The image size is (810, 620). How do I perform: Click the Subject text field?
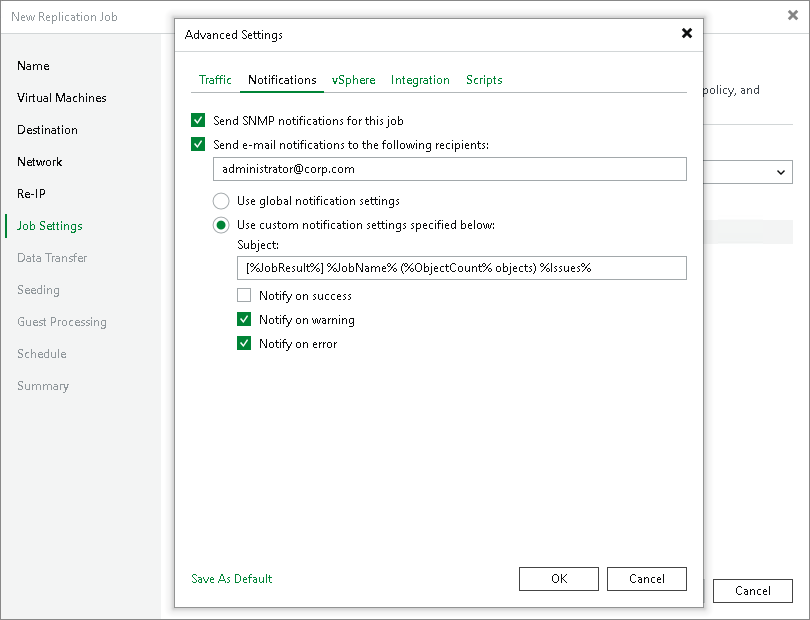pyautogui.click(x=462, y=268)
